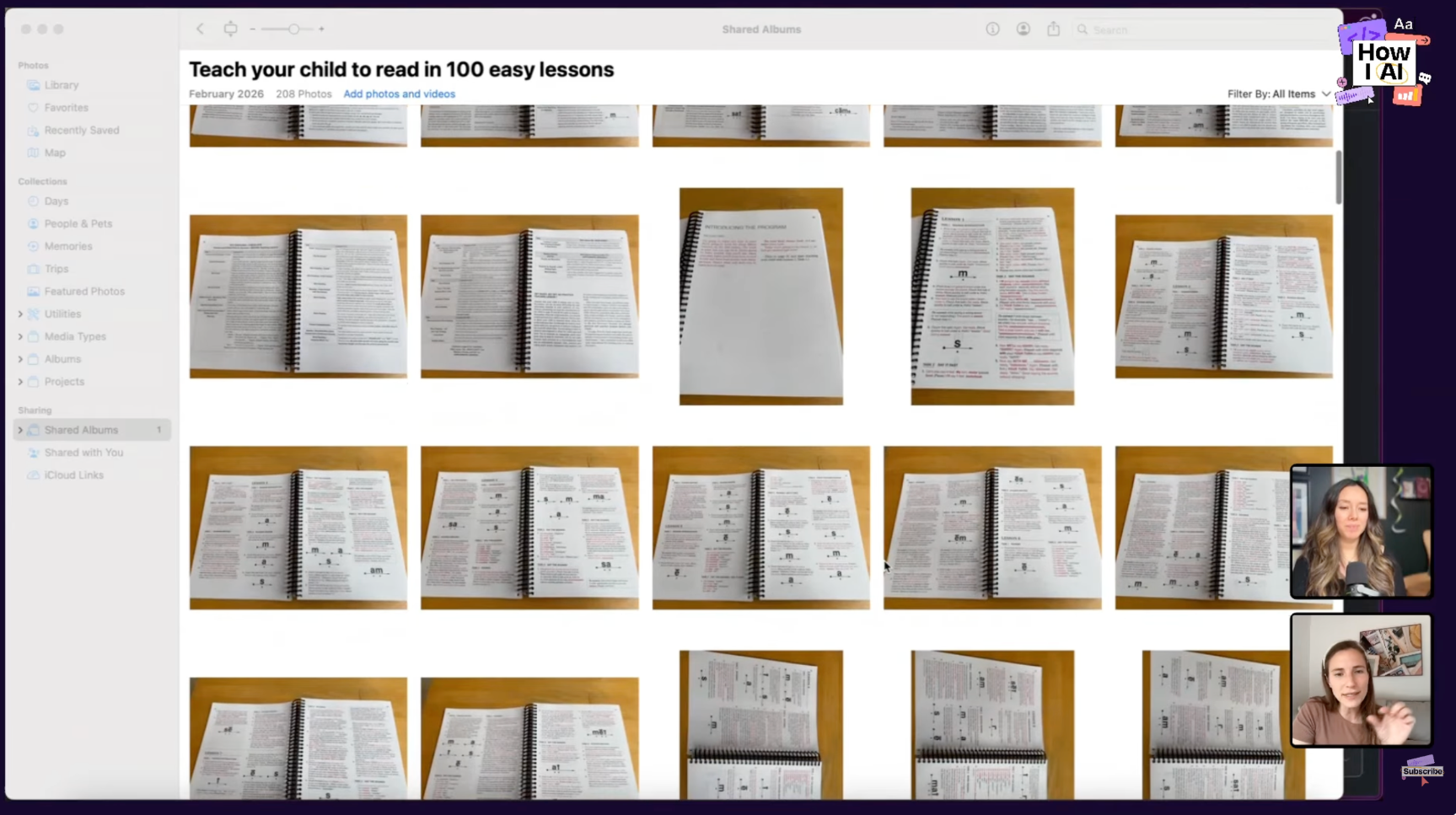Select Shared with You in sidebar

point(83,453)
